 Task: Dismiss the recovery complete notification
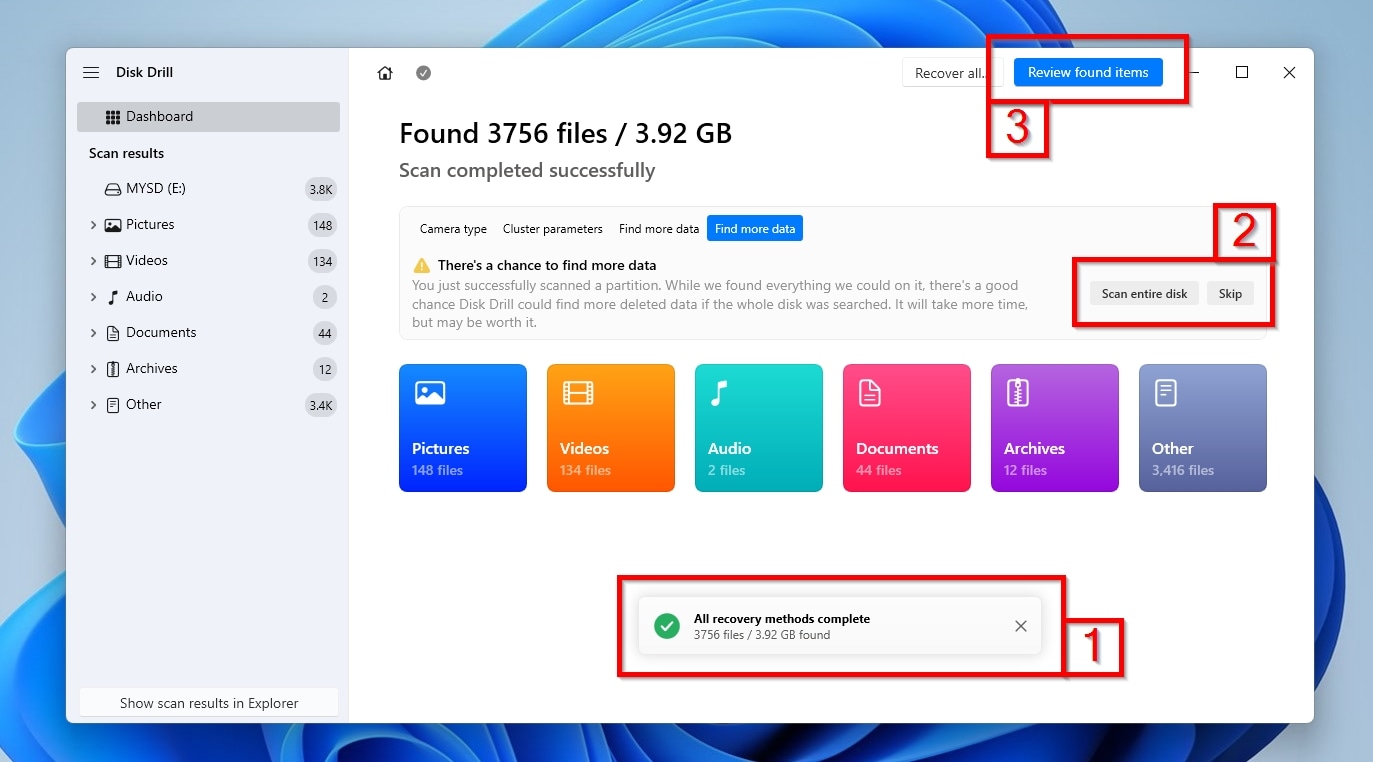coord(1020,626)
